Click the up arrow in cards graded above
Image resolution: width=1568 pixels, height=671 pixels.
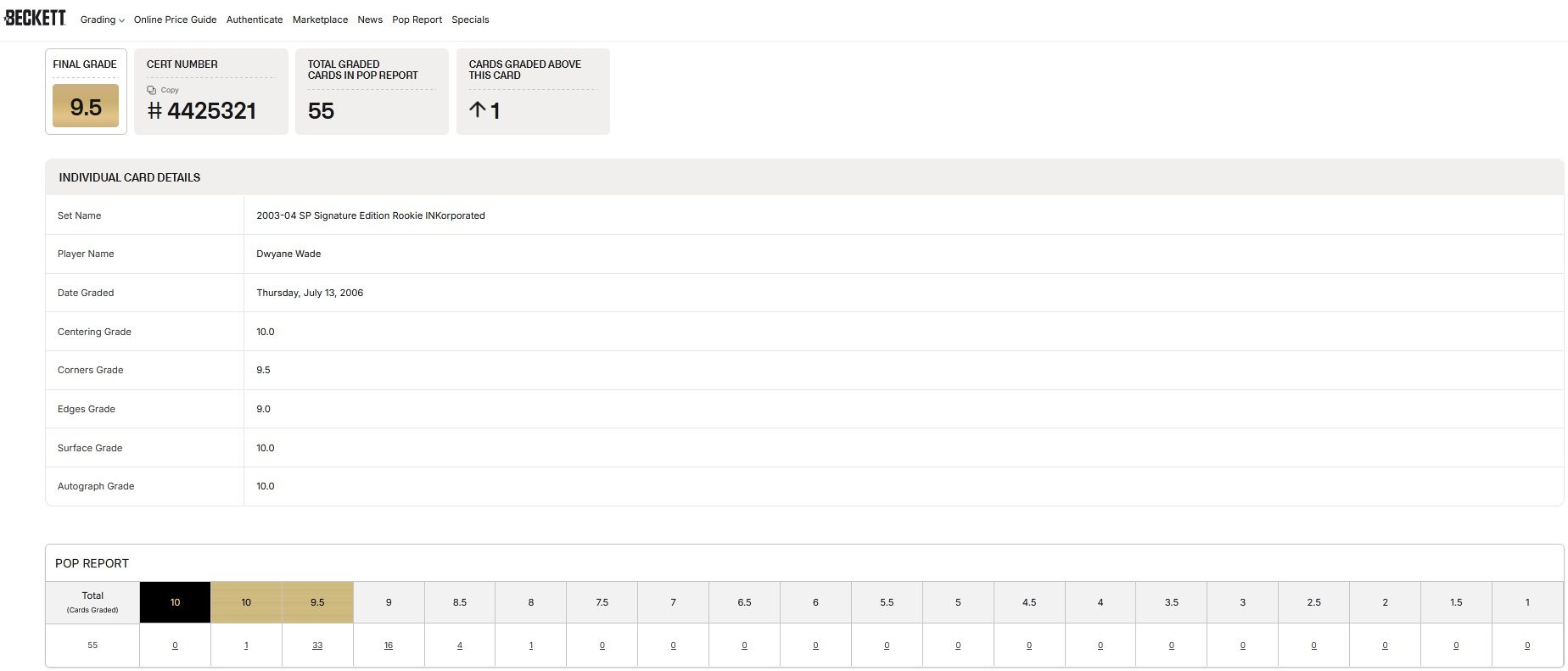pos(477,110)
